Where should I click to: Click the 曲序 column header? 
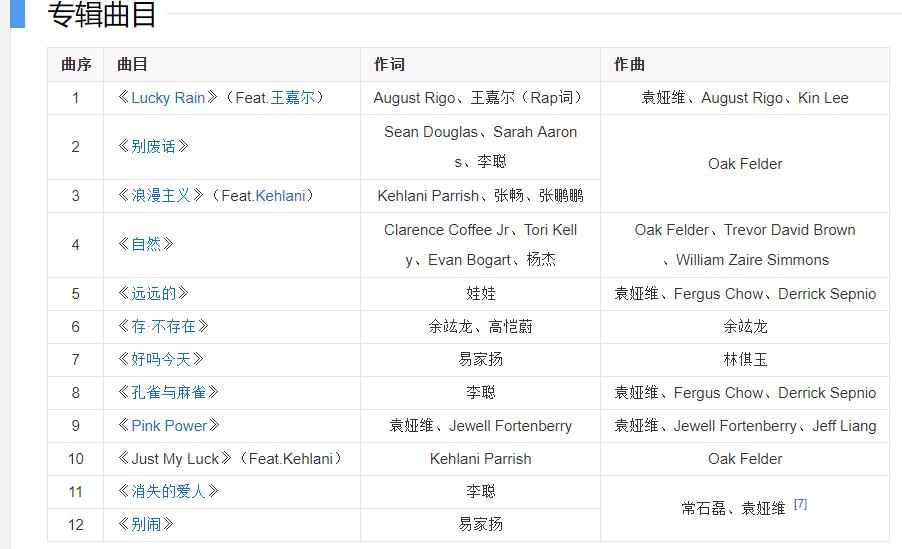point(75,65)
